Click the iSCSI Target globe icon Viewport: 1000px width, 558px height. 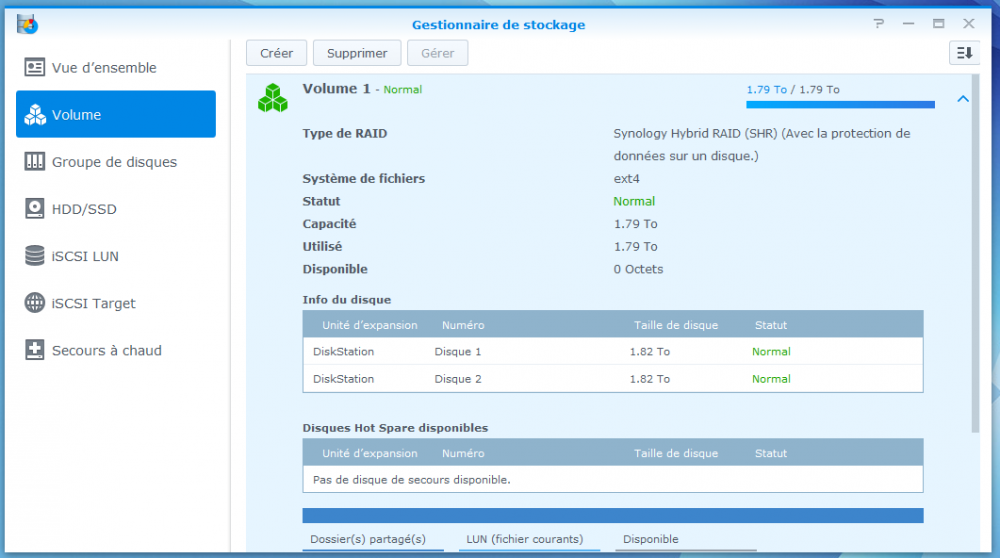coord(35,303)
